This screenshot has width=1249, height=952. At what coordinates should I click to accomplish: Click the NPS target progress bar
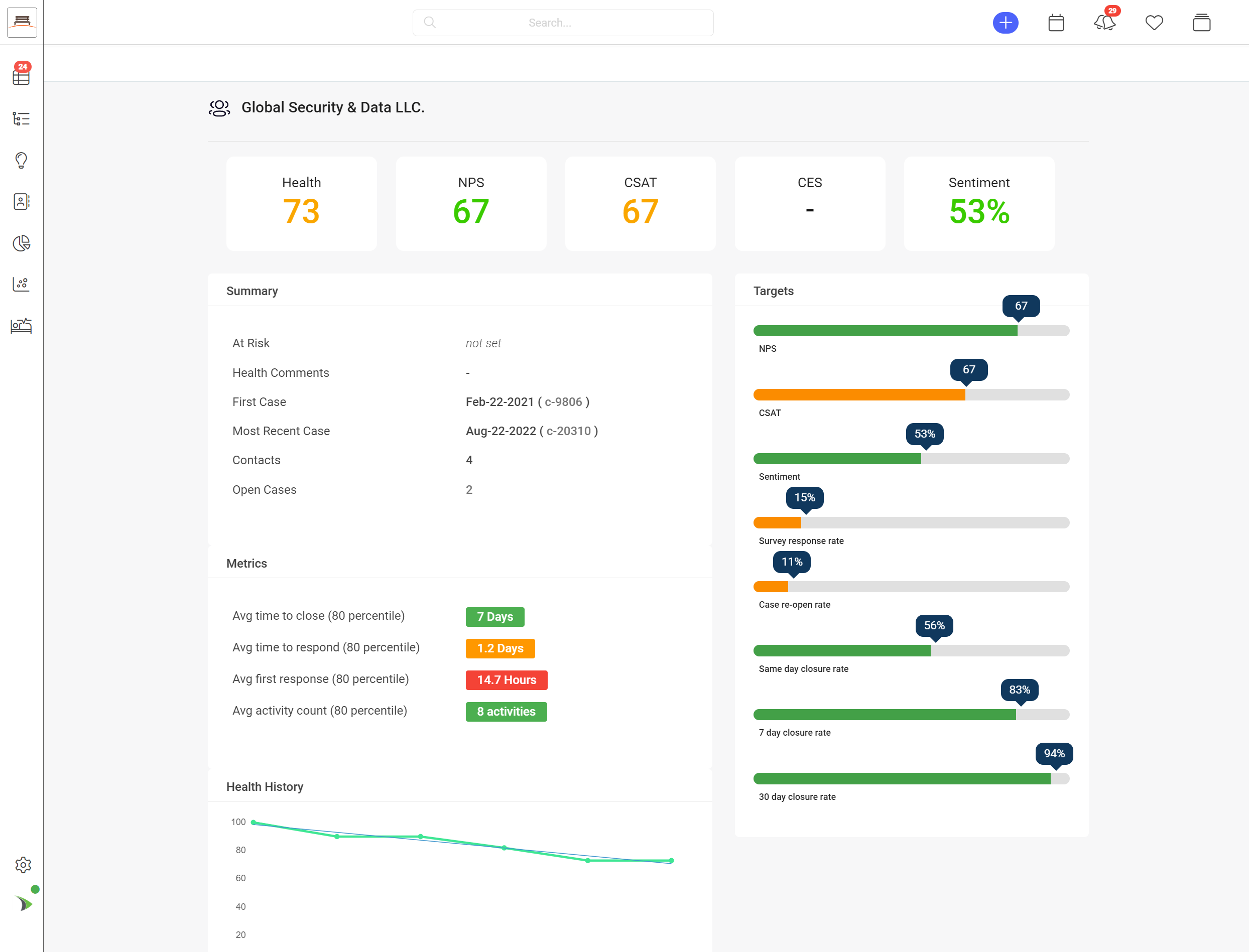(x=911, y=331)
